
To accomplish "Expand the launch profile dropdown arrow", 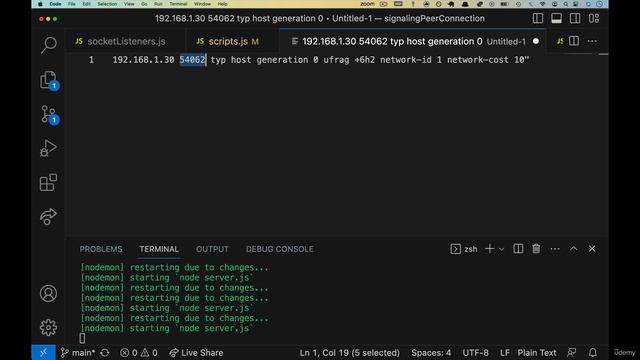I will pos(502,249).
